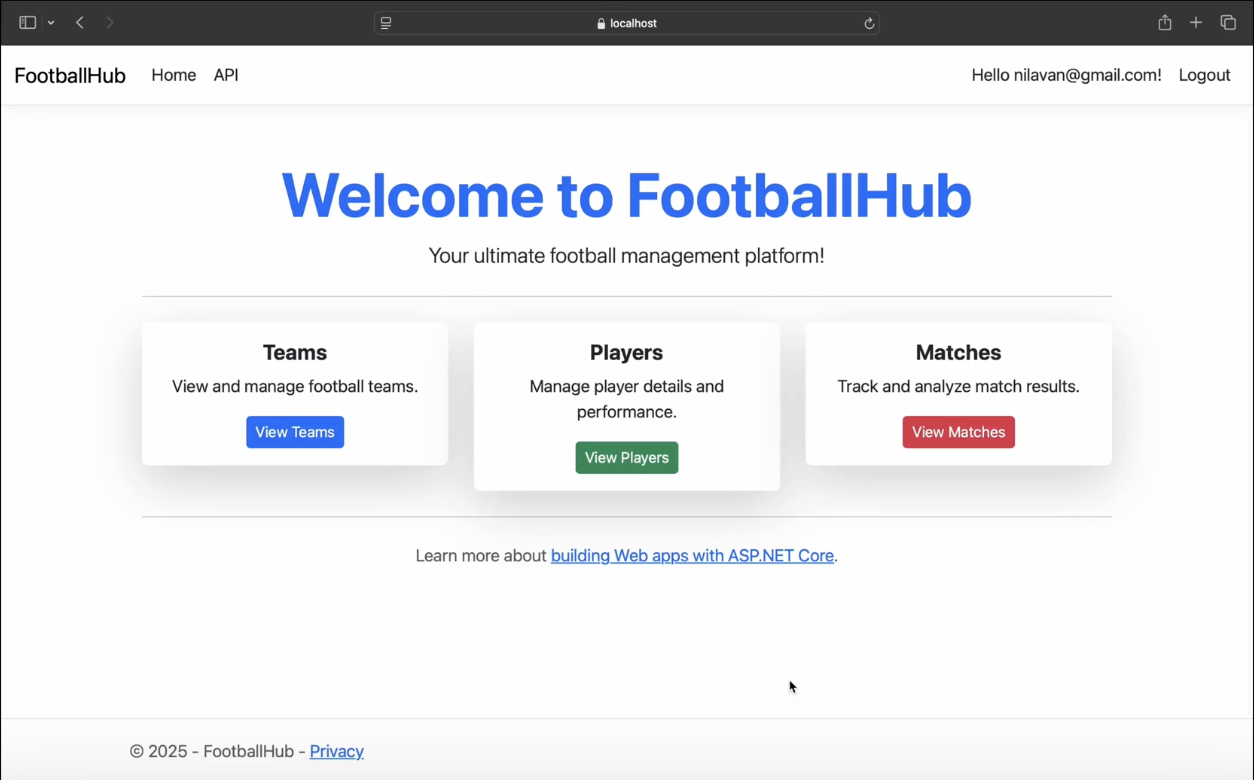Click the FootballHub brand logo text
1254x780 pixels.
[x=70, y=76]
